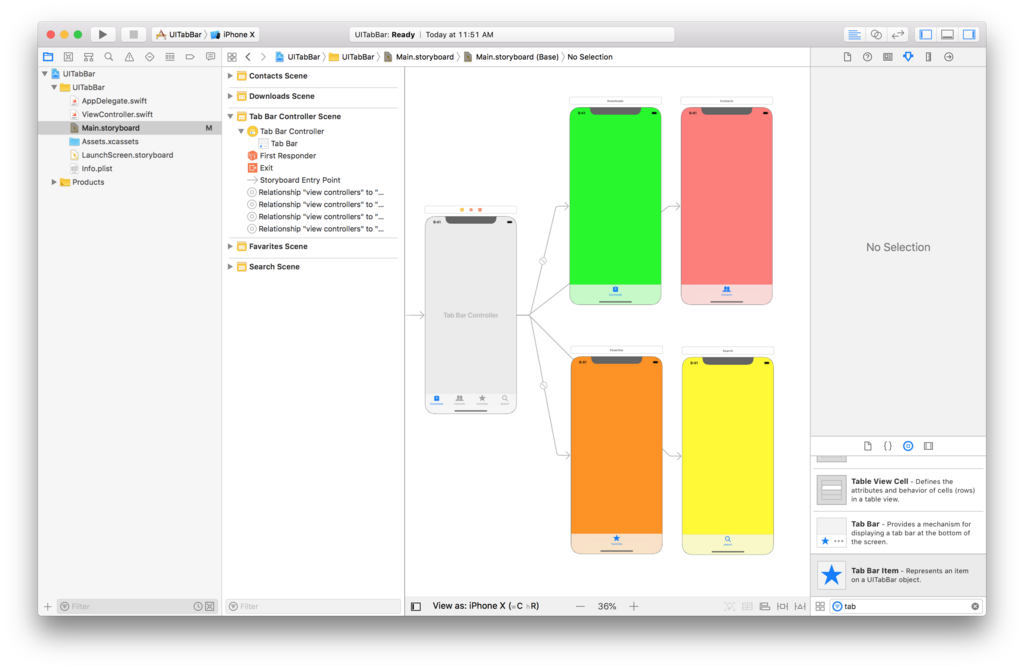Screen dimensions: 1024x670
Task: Show the File inspector
Action: click(847, 57)
